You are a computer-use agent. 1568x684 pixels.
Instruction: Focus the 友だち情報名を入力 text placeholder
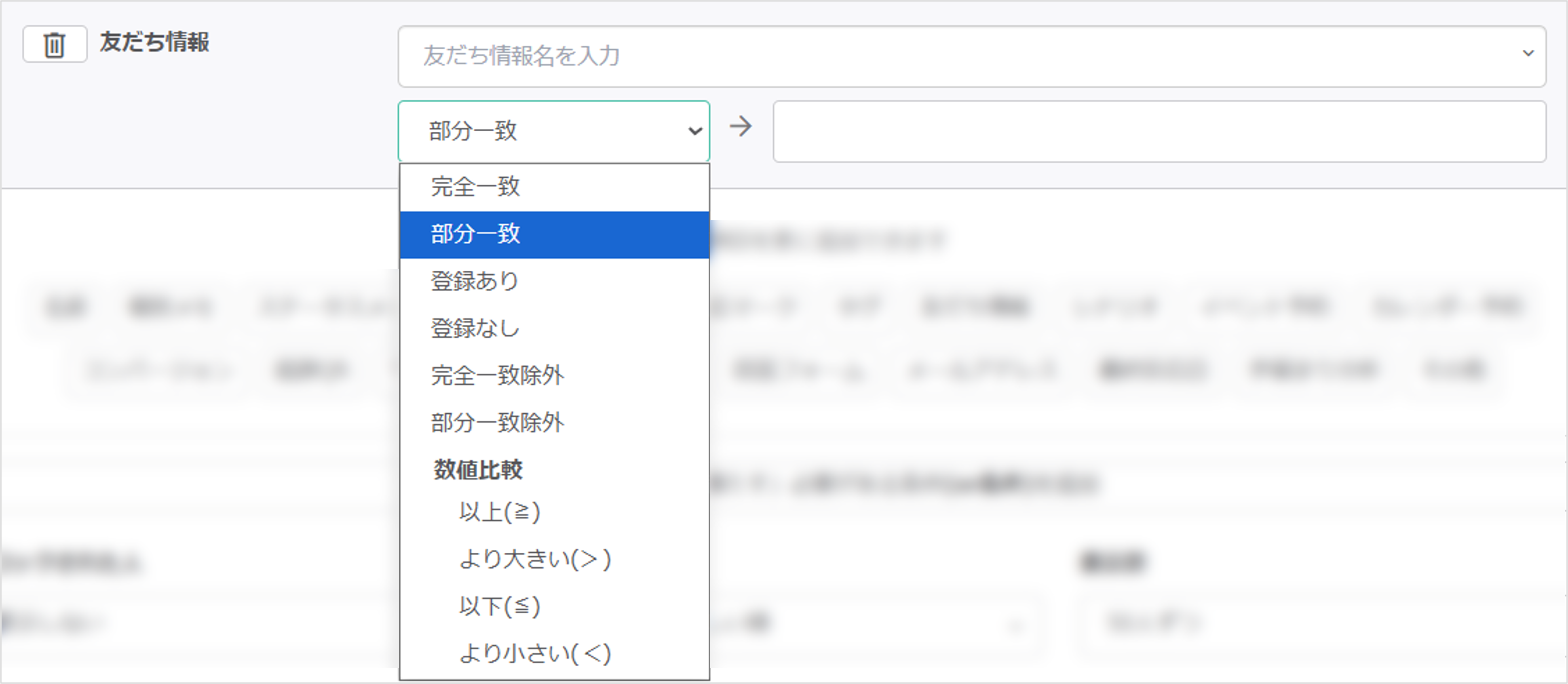tap(521, 56)
